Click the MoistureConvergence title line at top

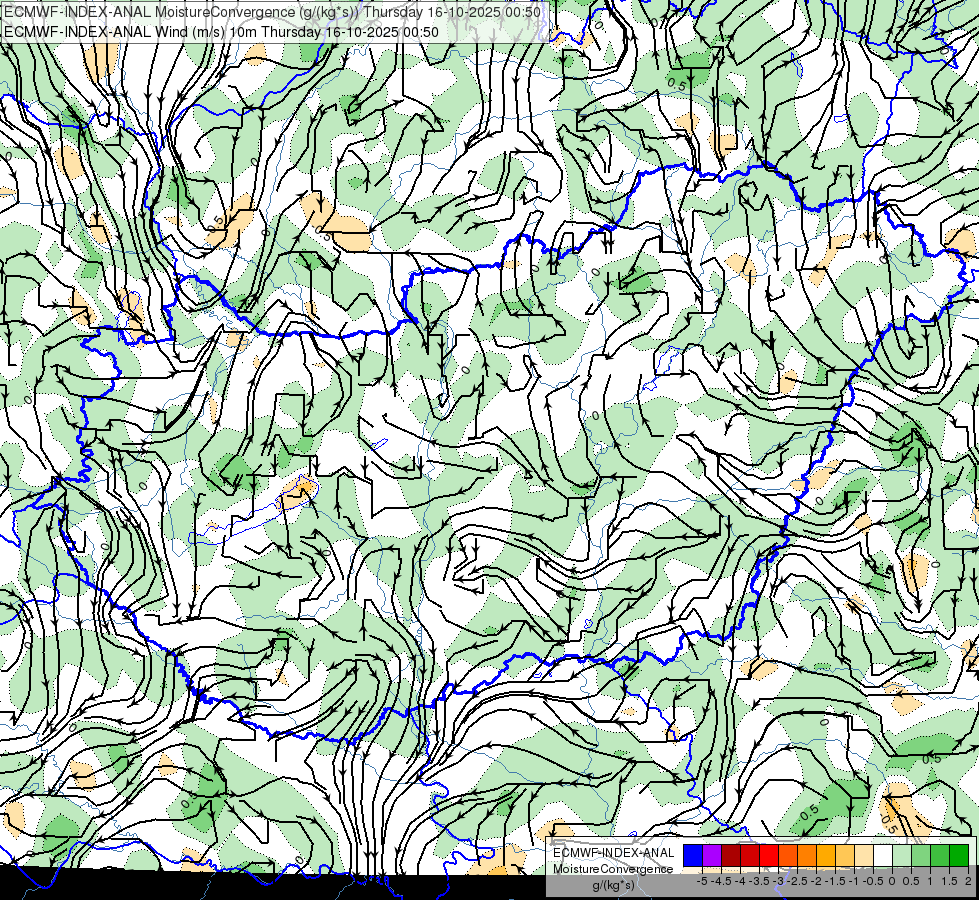[272, 11]
